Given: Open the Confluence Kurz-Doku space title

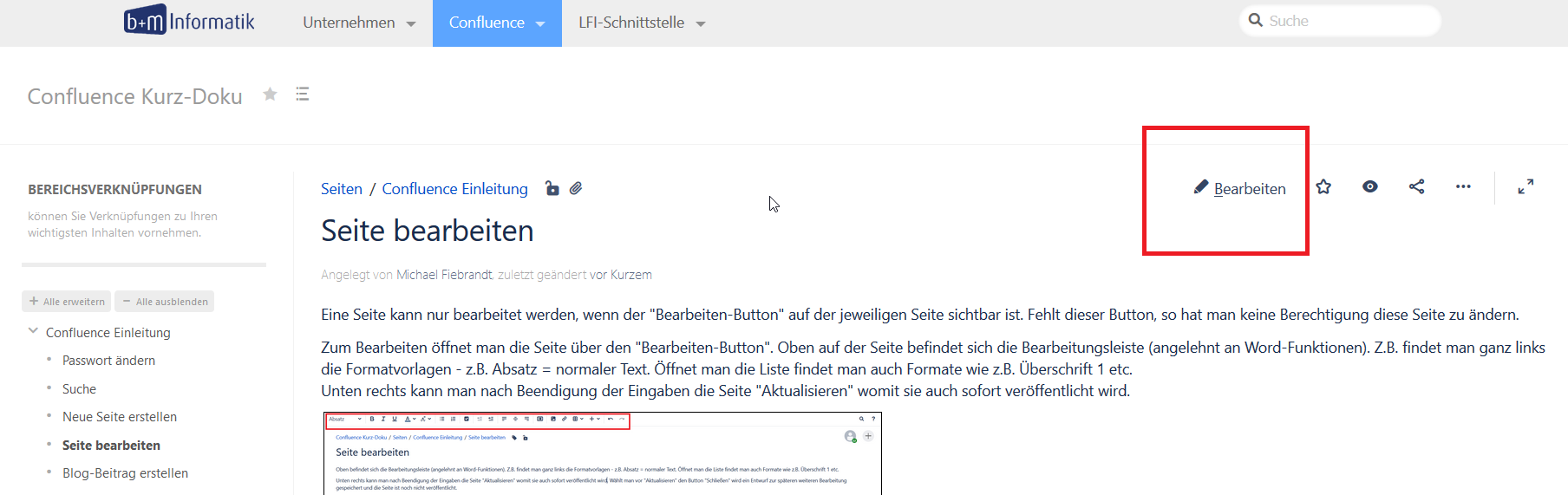Looking at the screenshot, I should [x=134, y=96].
